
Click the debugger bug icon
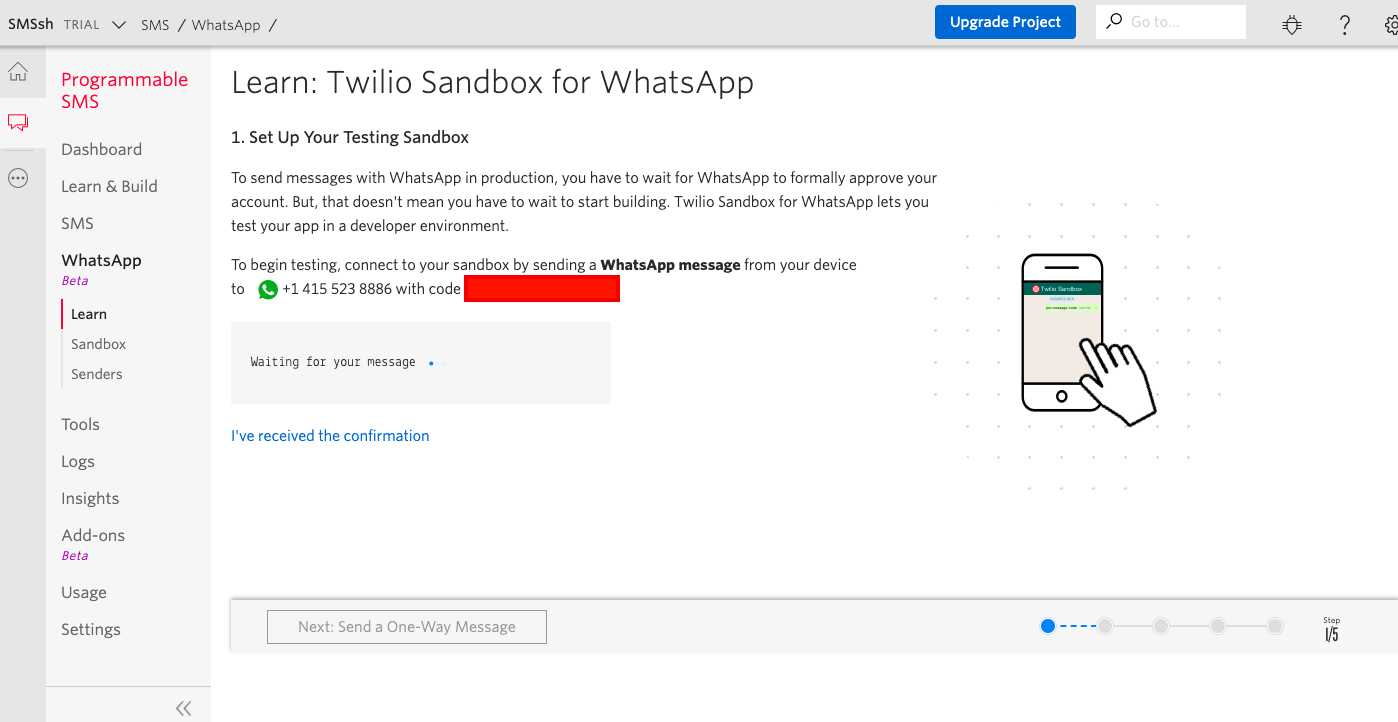[x=1292, y=25]
